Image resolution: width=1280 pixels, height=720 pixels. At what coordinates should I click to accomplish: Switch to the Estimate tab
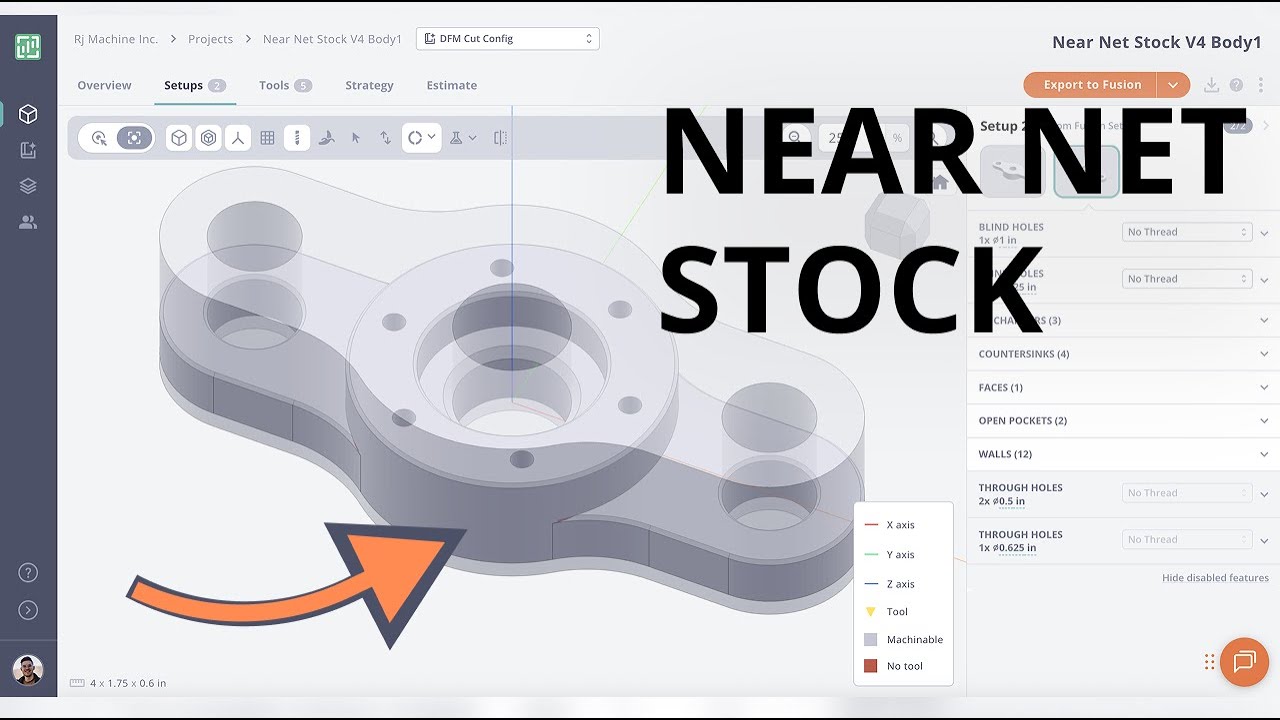[451, 85]
